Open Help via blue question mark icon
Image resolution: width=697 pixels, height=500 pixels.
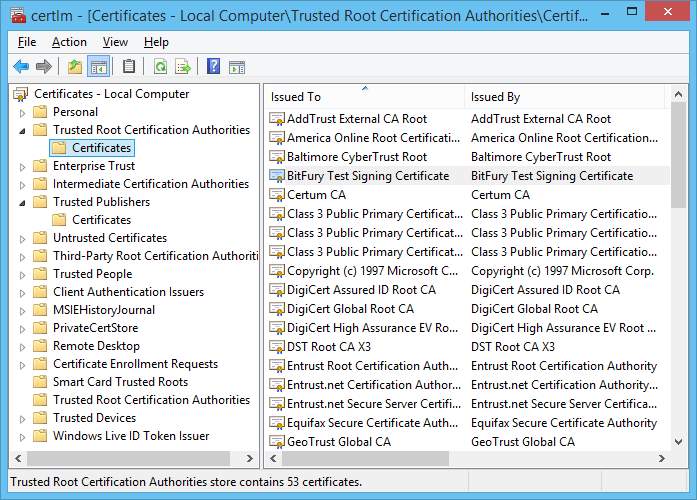click(x=213, y=67)
